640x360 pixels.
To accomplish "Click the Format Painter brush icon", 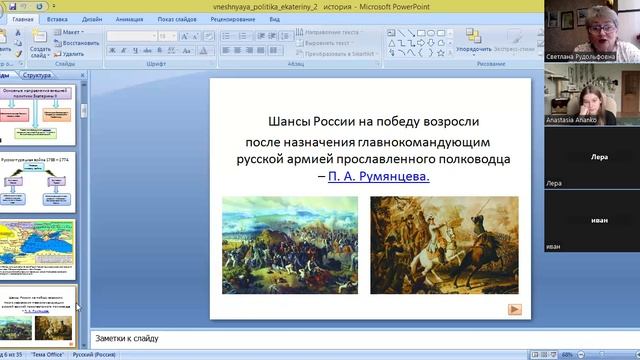I will tap(18, 53).
